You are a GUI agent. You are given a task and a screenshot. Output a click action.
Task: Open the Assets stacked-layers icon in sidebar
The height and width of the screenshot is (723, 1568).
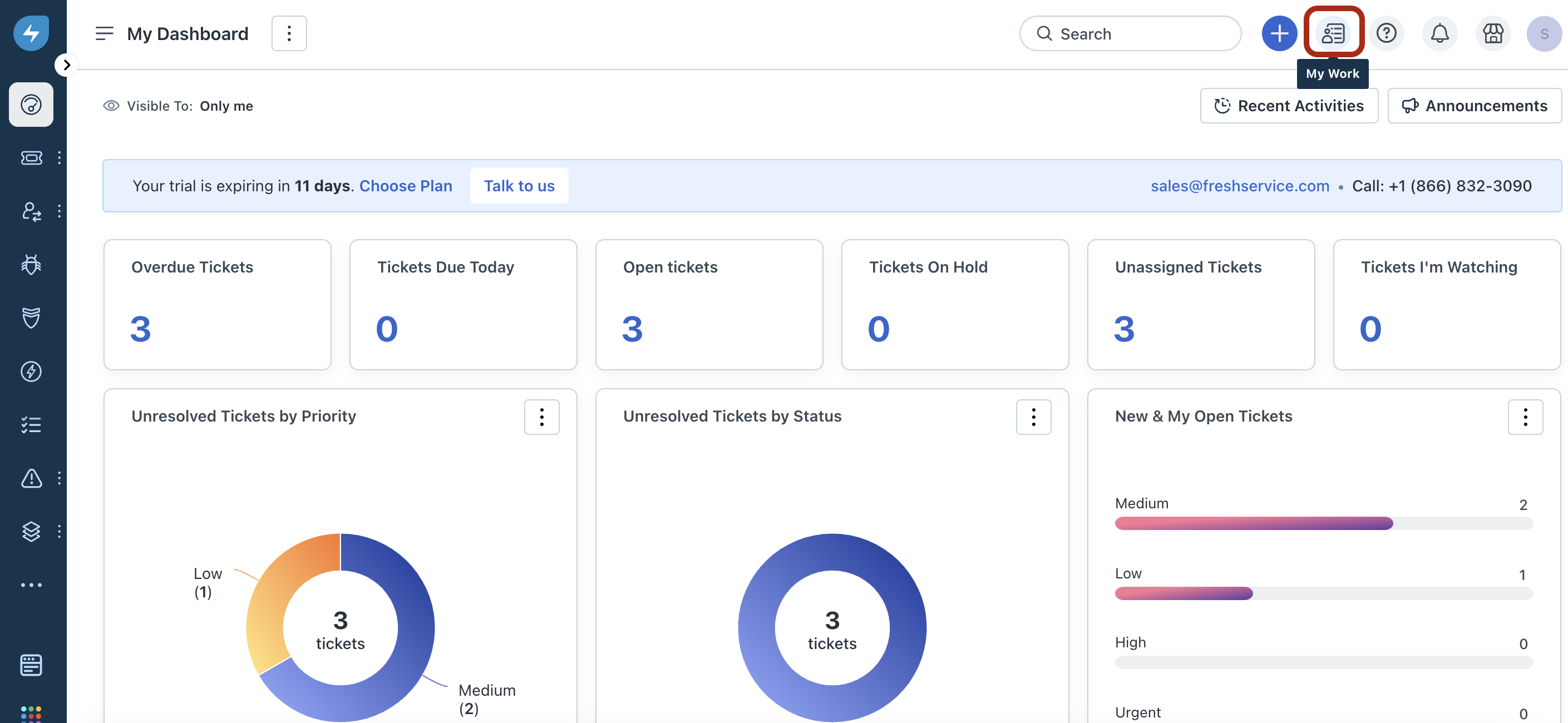coord(31,531)
